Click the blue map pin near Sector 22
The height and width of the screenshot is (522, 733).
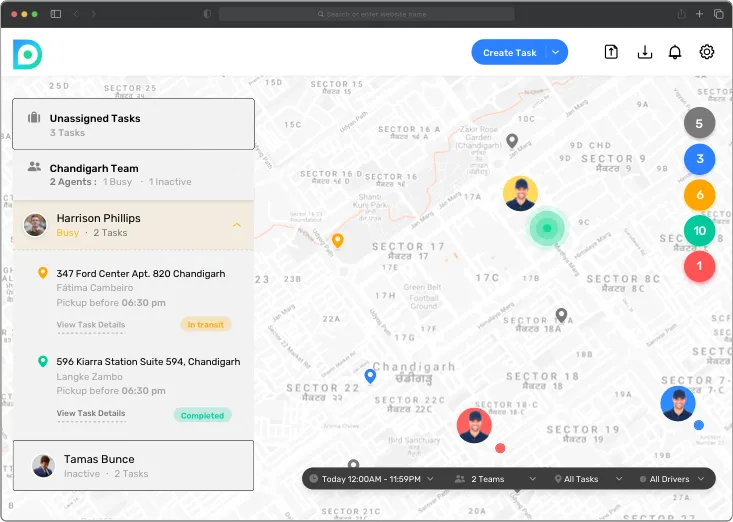(x=370, y=376)
